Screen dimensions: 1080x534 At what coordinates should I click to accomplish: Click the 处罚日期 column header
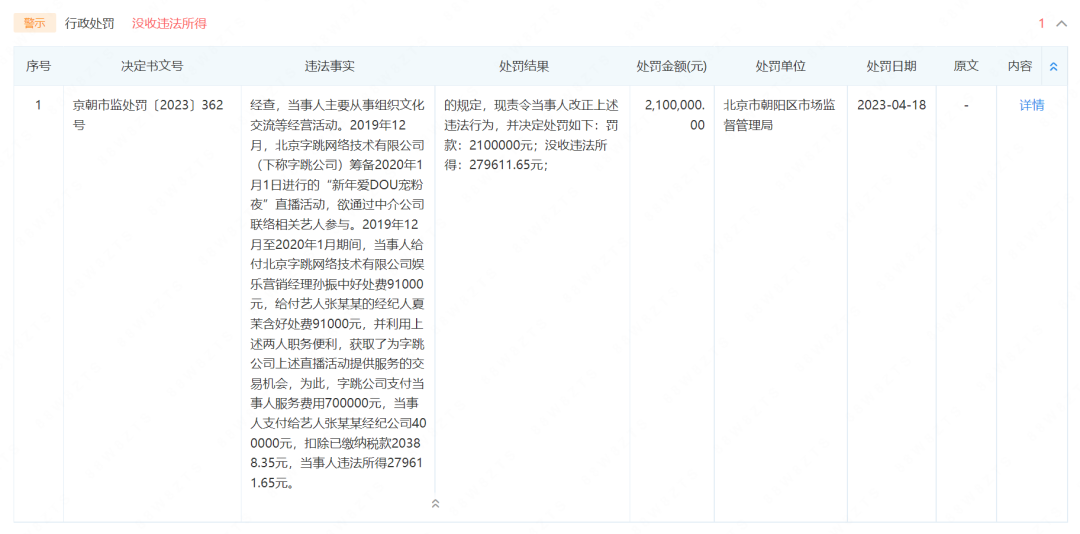point(891,66)
